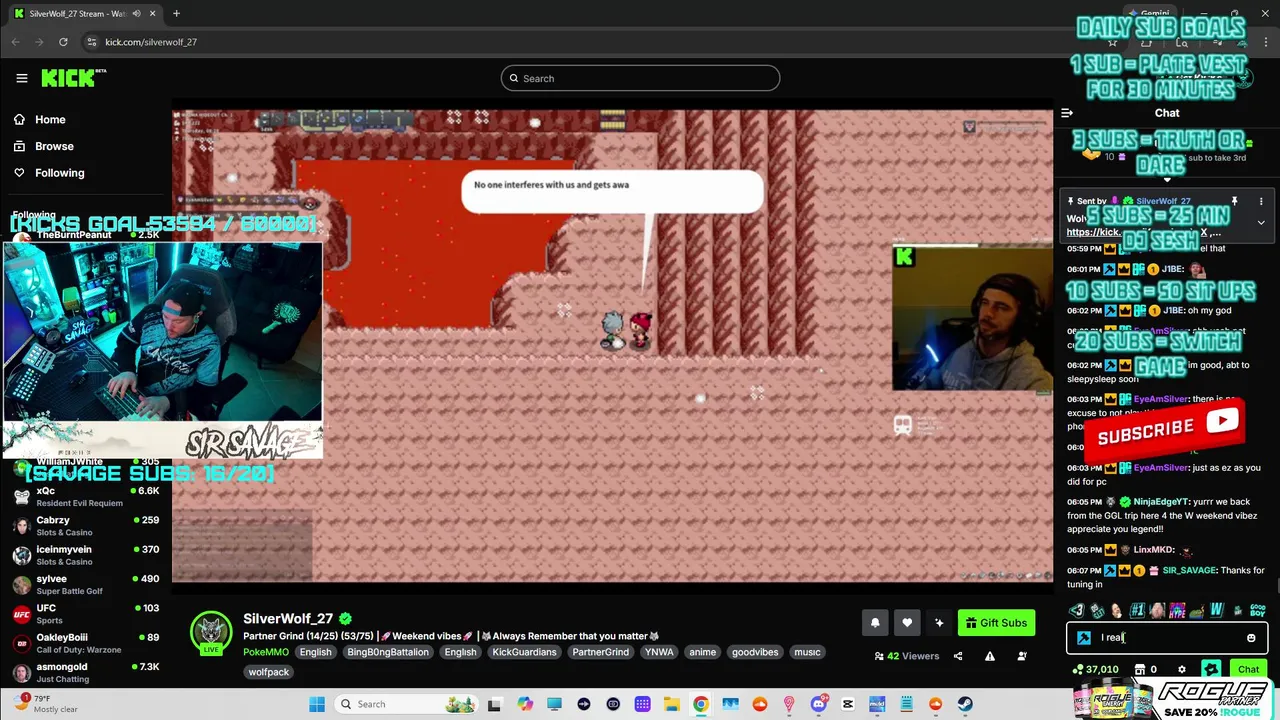Open sylvee channel in sidebar
The height and width of the screenshot is (720, 1280).
(84, 584)
